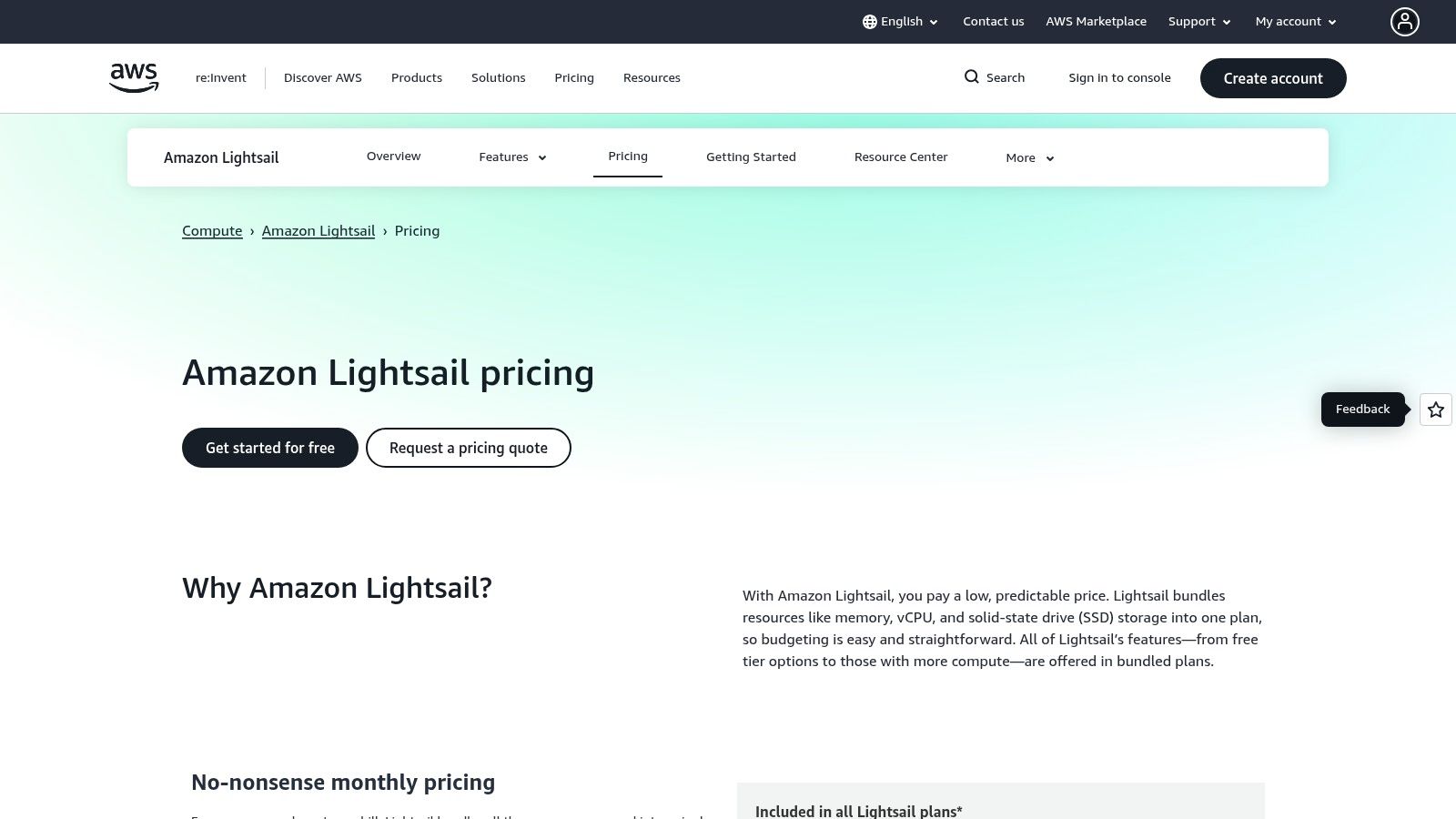Switch to the Overview tab
This screenshot has height=819, width=1456.
pyautogui.click(x=393, y=156)
